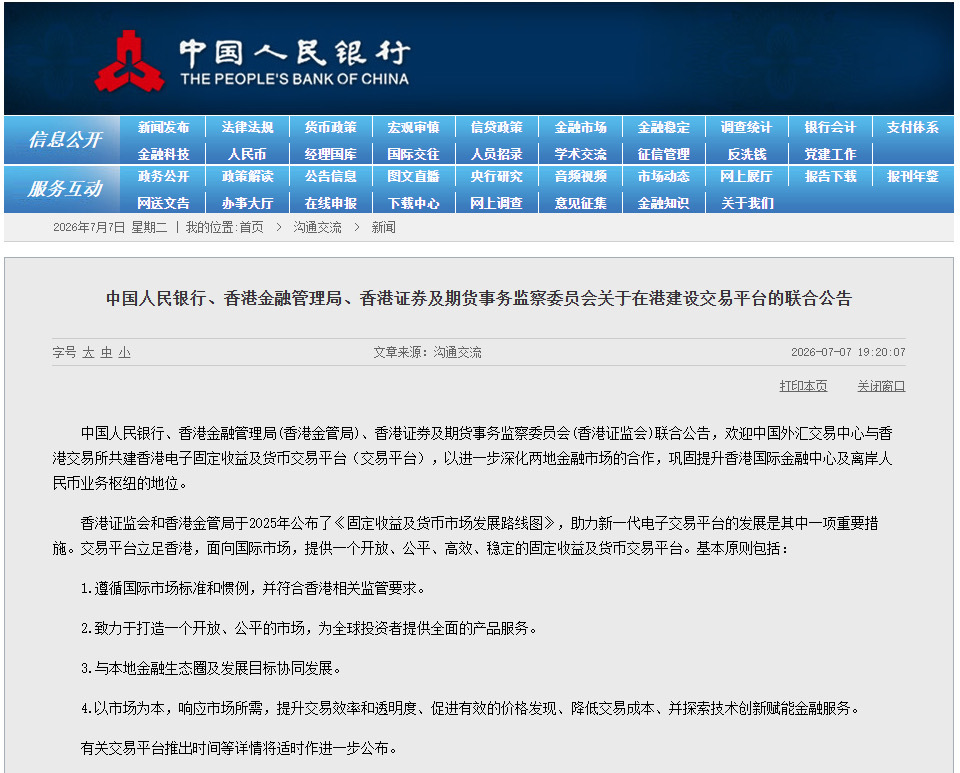The image size is (960, 773).
Task: Go to 金融知识 section
Action: (664, 203)
